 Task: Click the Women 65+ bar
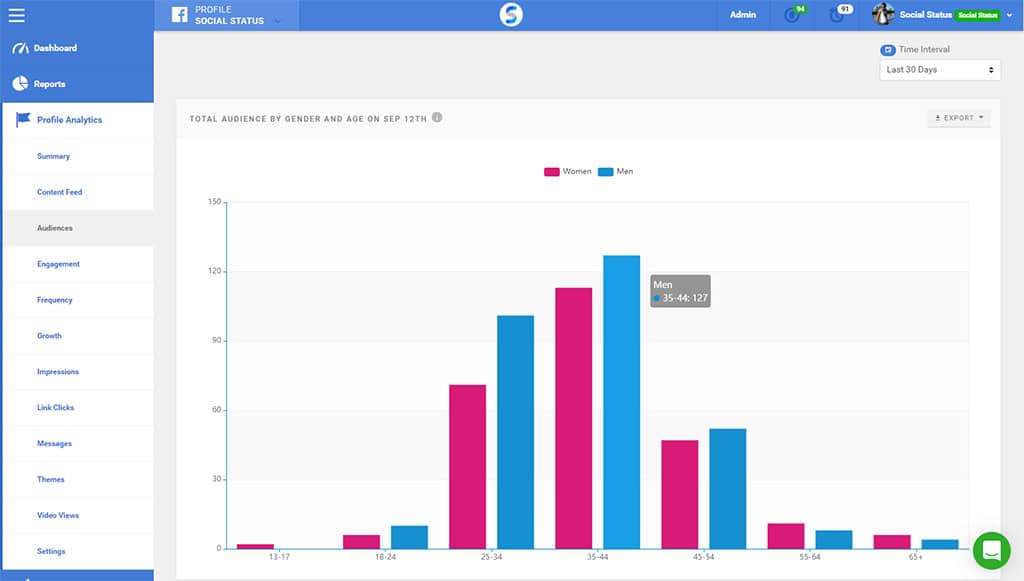892,542
